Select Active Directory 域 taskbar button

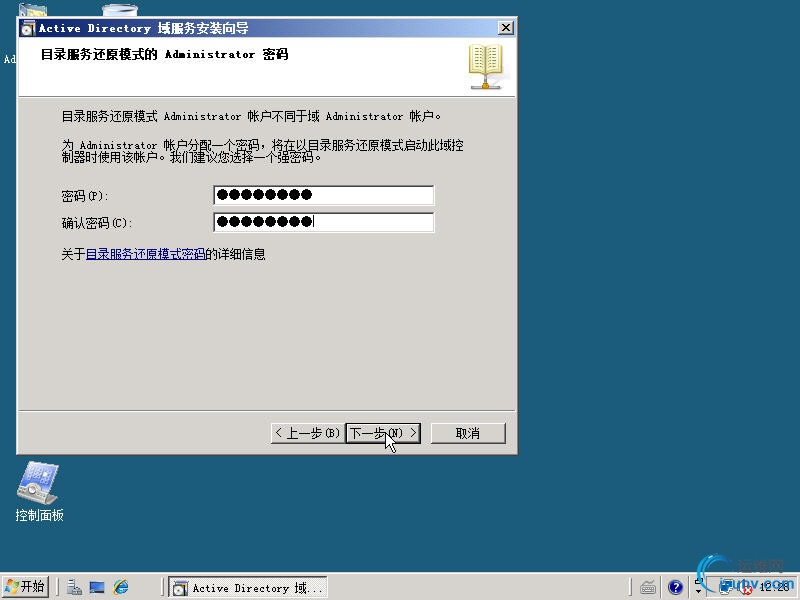point(248,588)
